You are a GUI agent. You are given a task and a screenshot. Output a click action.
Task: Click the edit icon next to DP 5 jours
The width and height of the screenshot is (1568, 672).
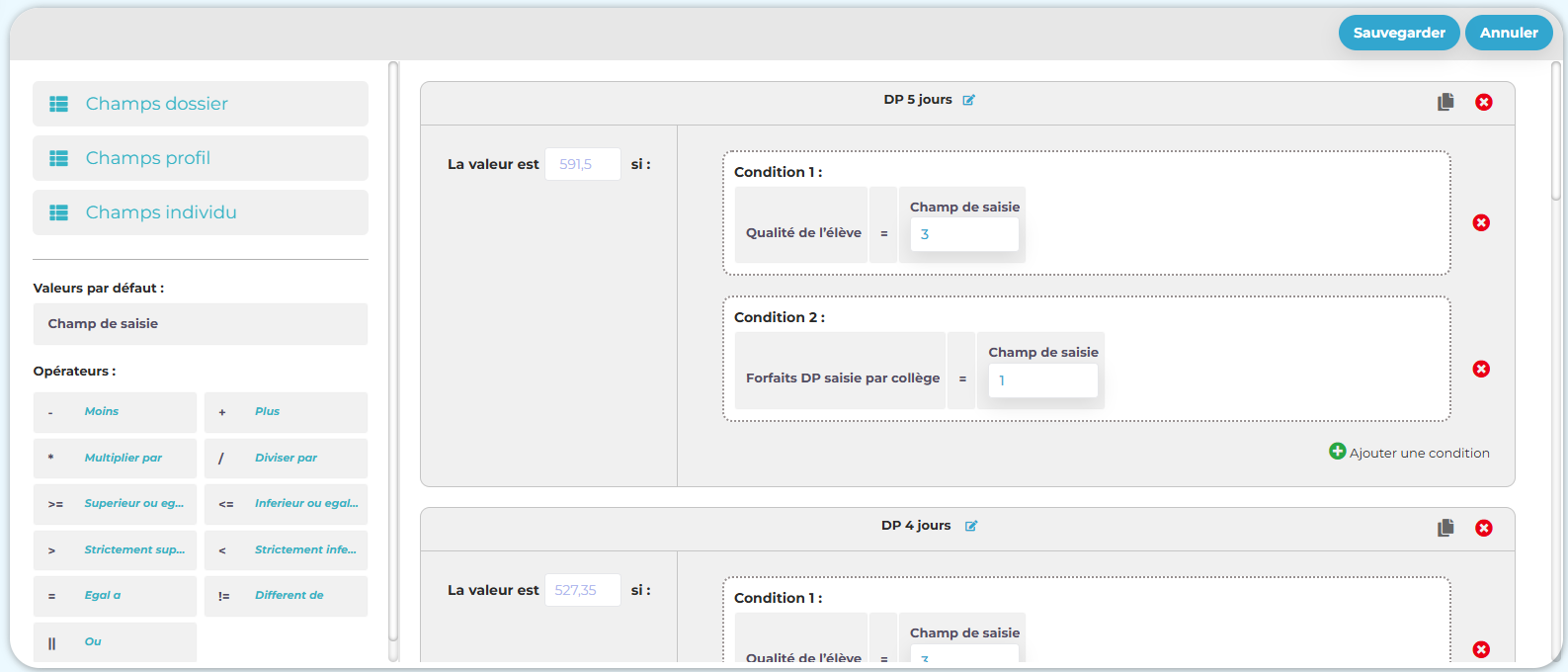(x=969, y=100)
